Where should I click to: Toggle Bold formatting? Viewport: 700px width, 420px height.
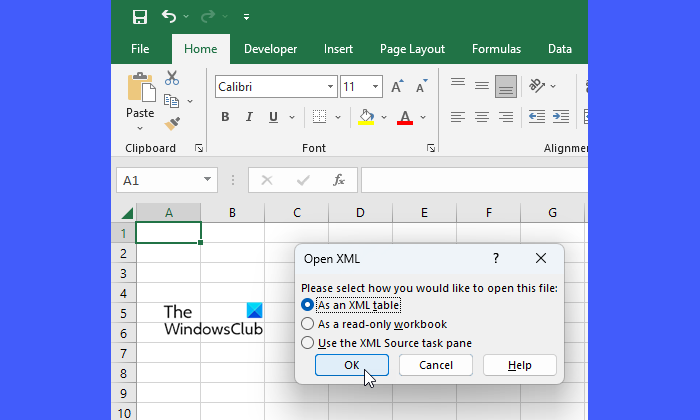[x=225, y=117]
